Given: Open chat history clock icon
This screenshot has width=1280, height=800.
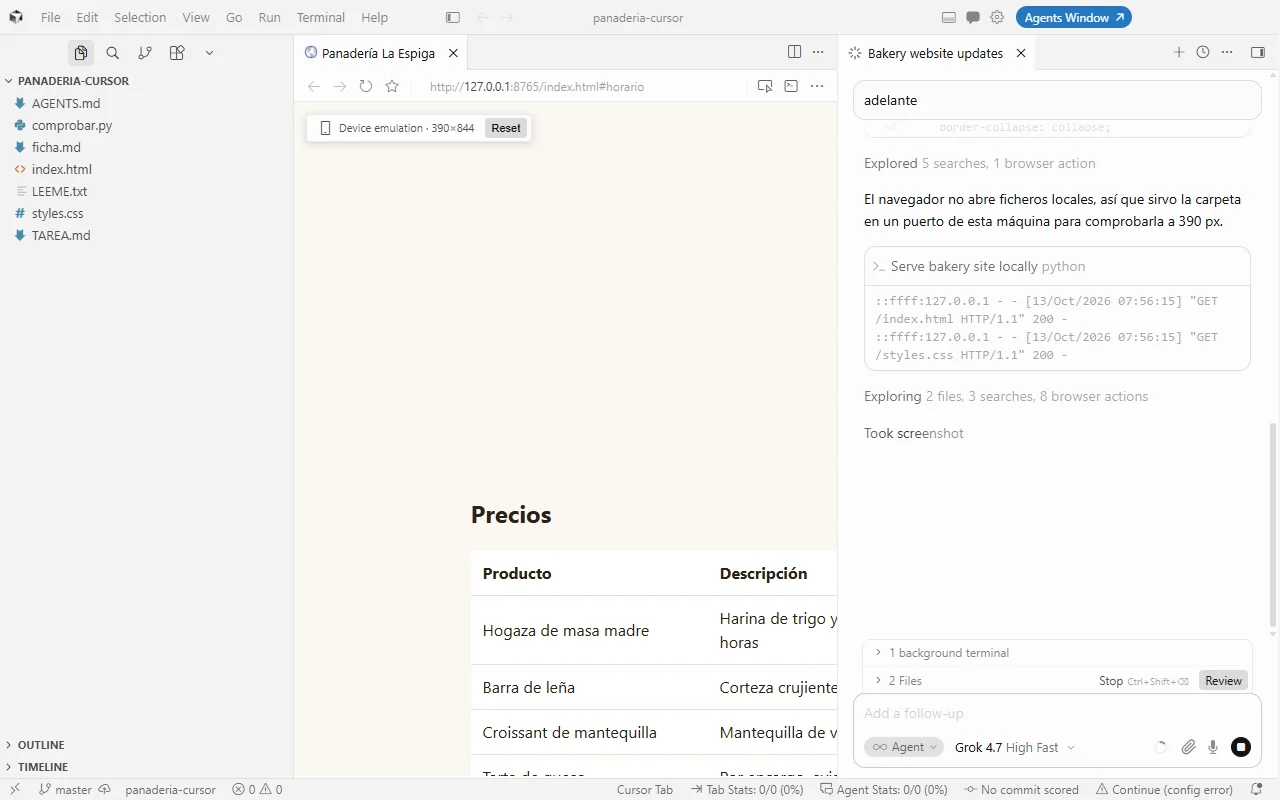Looking at the screenshot, I should tap(1203, 52).
